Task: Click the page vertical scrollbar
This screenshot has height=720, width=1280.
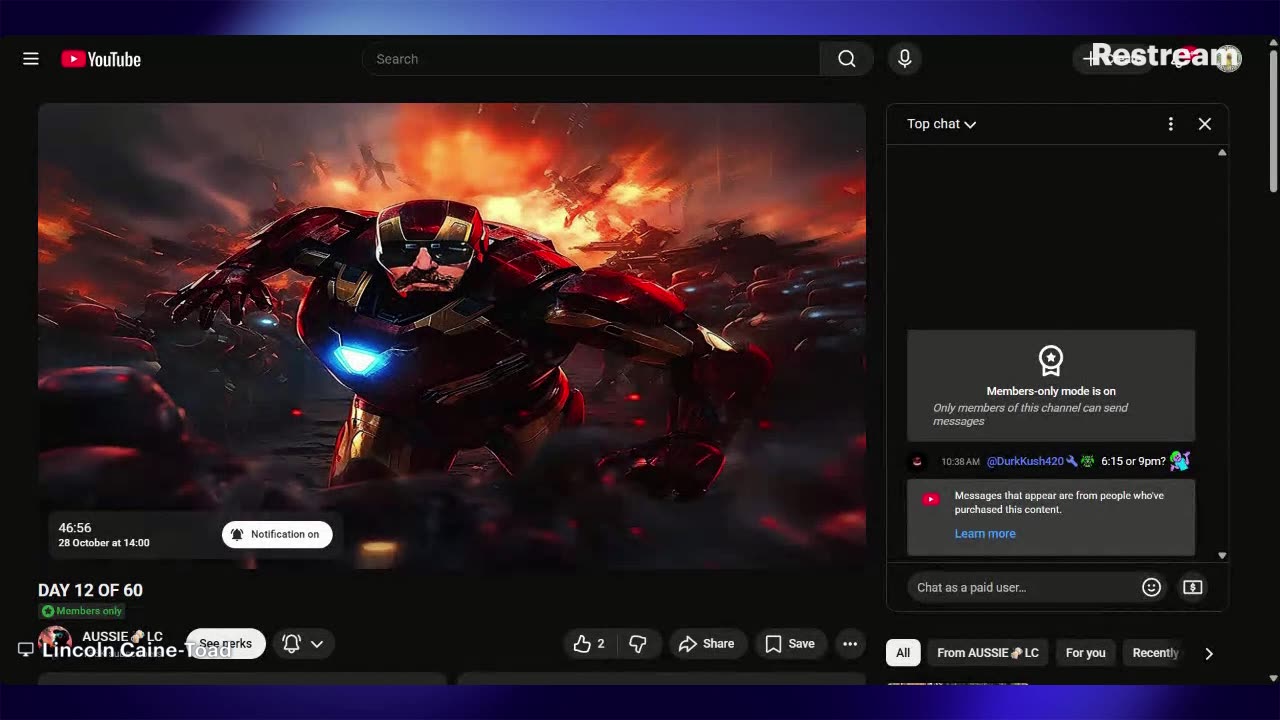Action: coord(1273,120)
